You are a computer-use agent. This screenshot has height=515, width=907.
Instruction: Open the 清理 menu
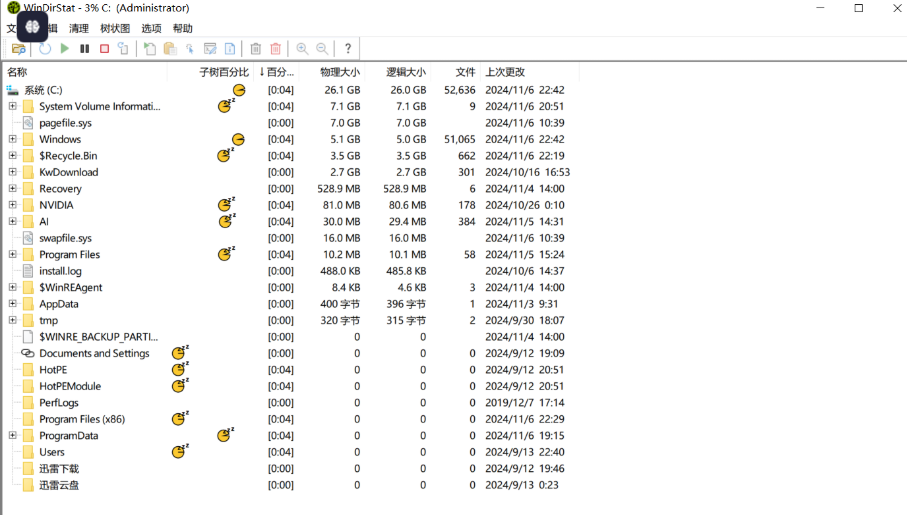pos(79,28)
